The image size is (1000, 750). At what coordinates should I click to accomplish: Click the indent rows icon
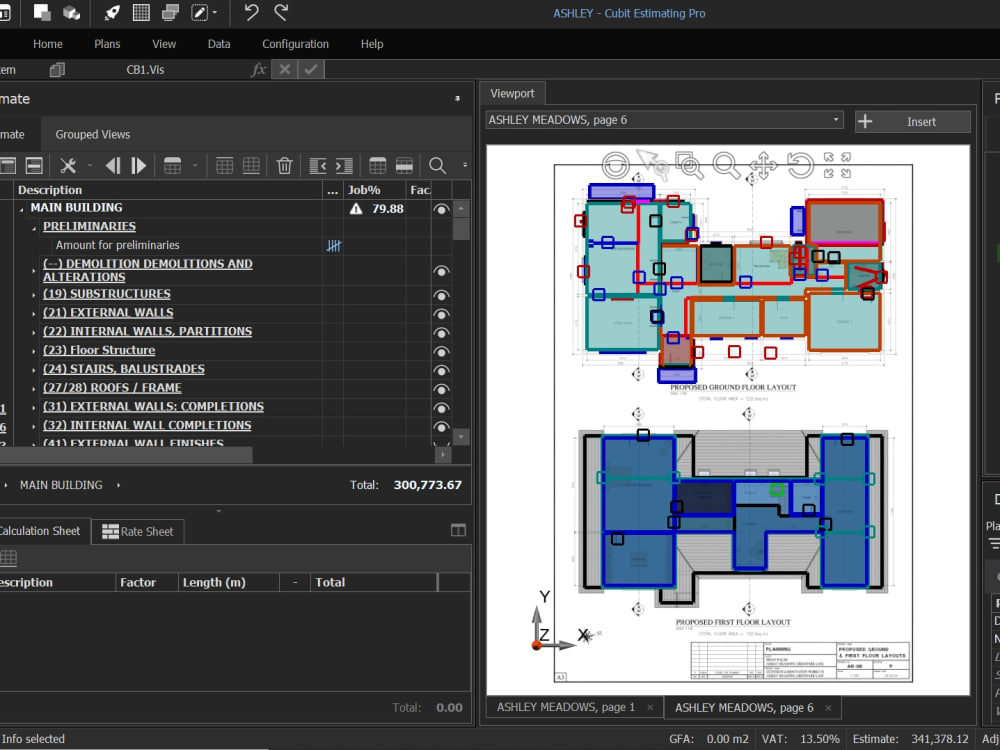(344, 166)
